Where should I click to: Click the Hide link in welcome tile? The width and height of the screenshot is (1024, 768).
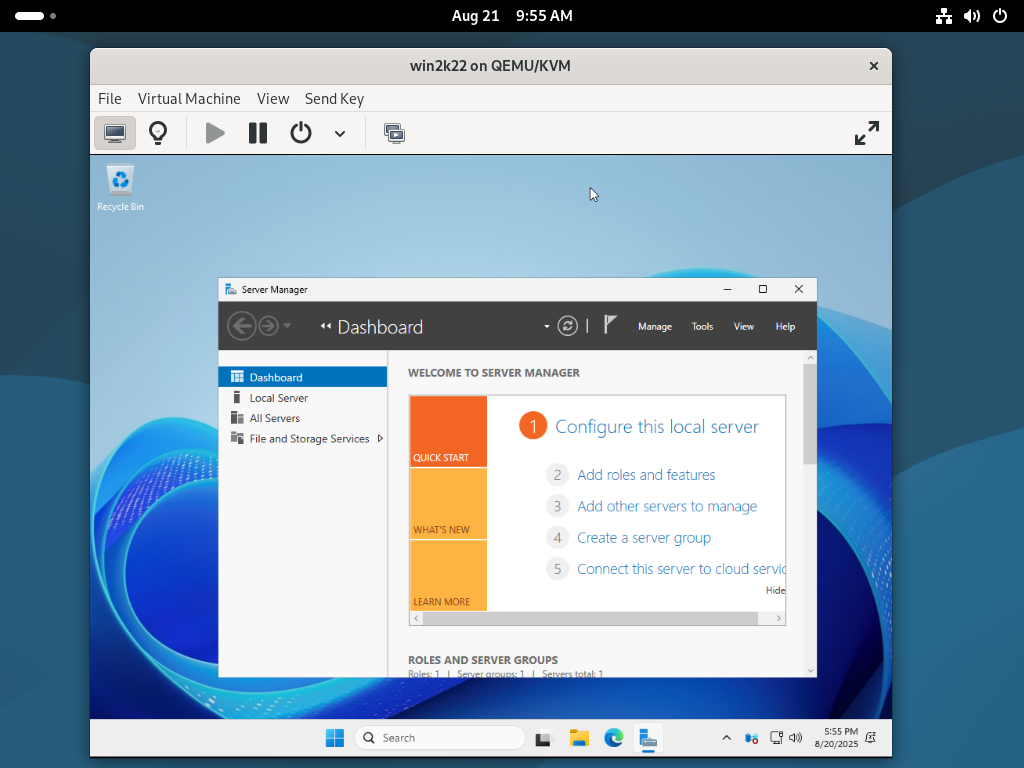coord(775,590)
